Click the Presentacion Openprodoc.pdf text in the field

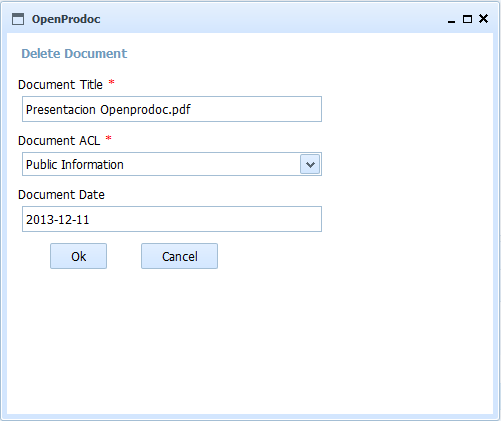[x=108, y=110]
